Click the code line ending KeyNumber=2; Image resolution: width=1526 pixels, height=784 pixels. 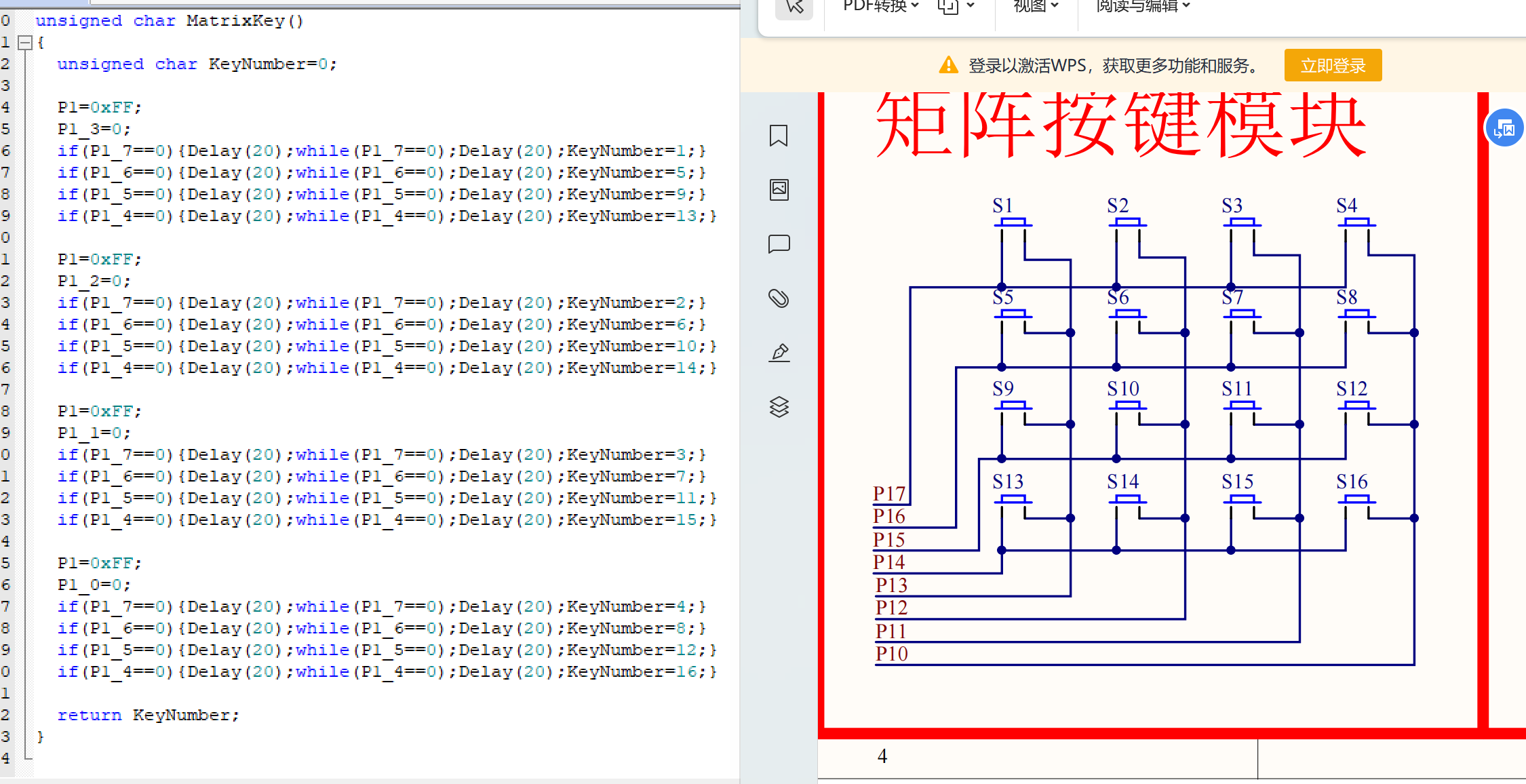[x=382, y=303]
